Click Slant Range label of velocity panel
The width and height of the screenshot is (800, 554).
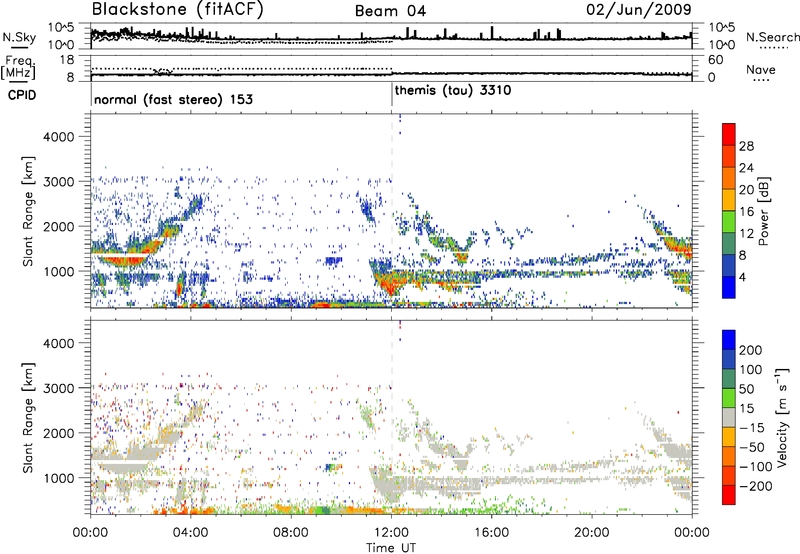click(x=28, y=417)
